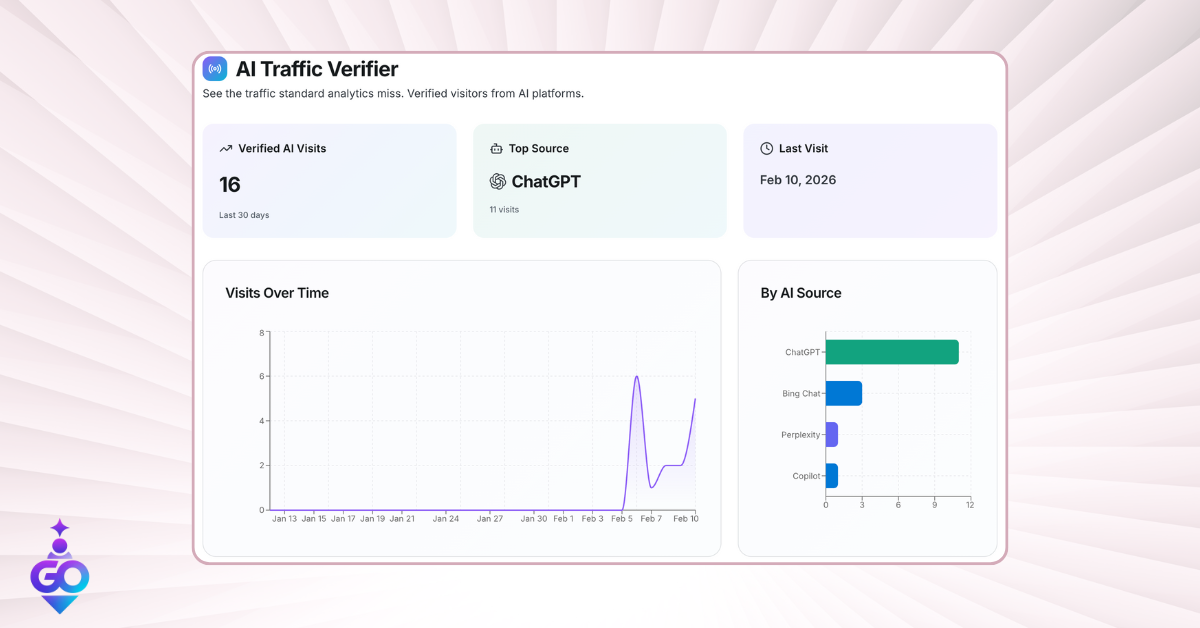
Task: Click the clock icon beside Last Visit
Action: [x=766, y=148]
